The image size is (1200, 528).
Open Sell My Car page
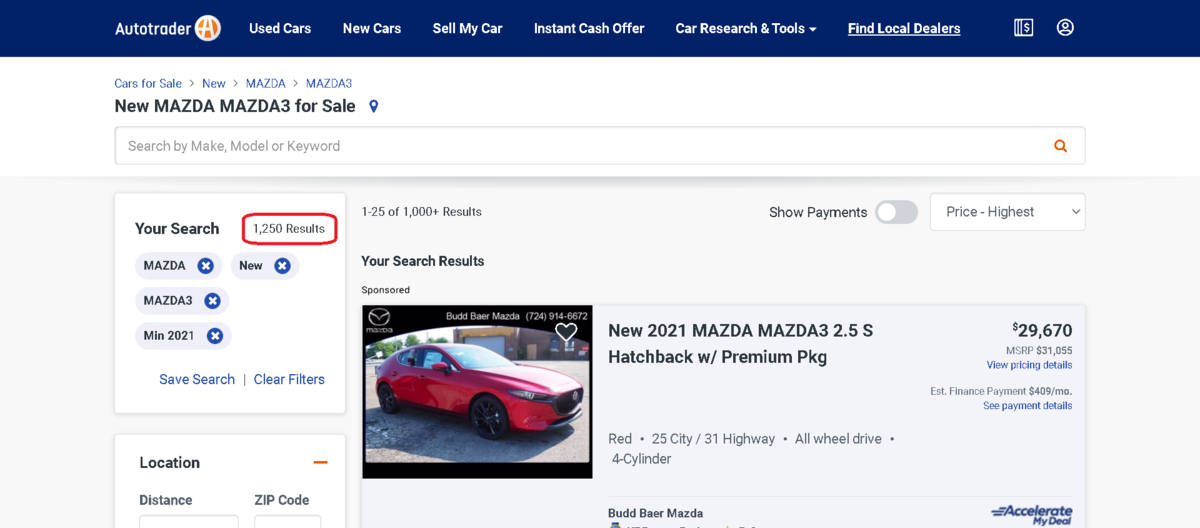point(467,28)
